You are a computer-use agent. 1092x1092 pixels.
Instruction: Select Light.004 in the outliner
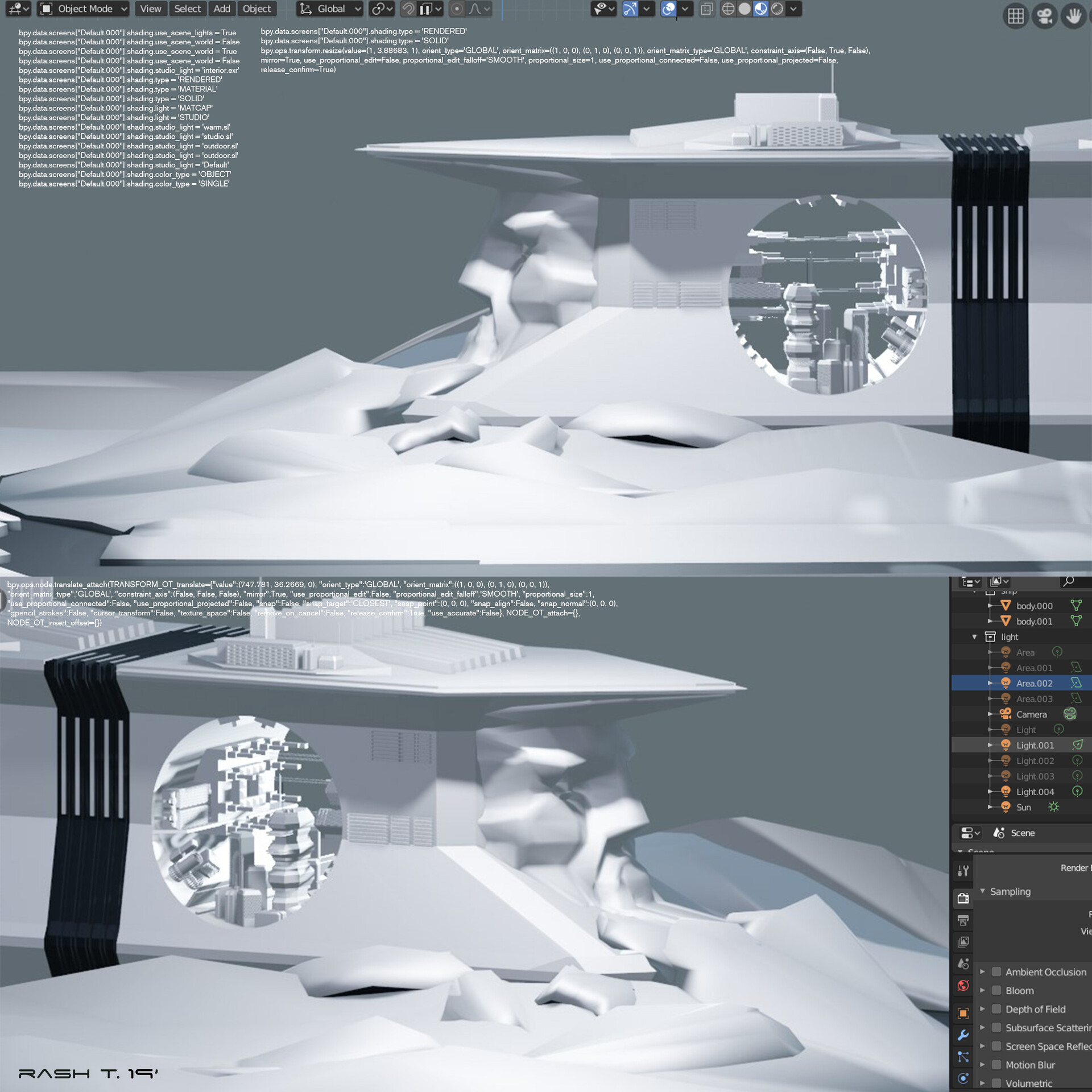coord(1035,792)
